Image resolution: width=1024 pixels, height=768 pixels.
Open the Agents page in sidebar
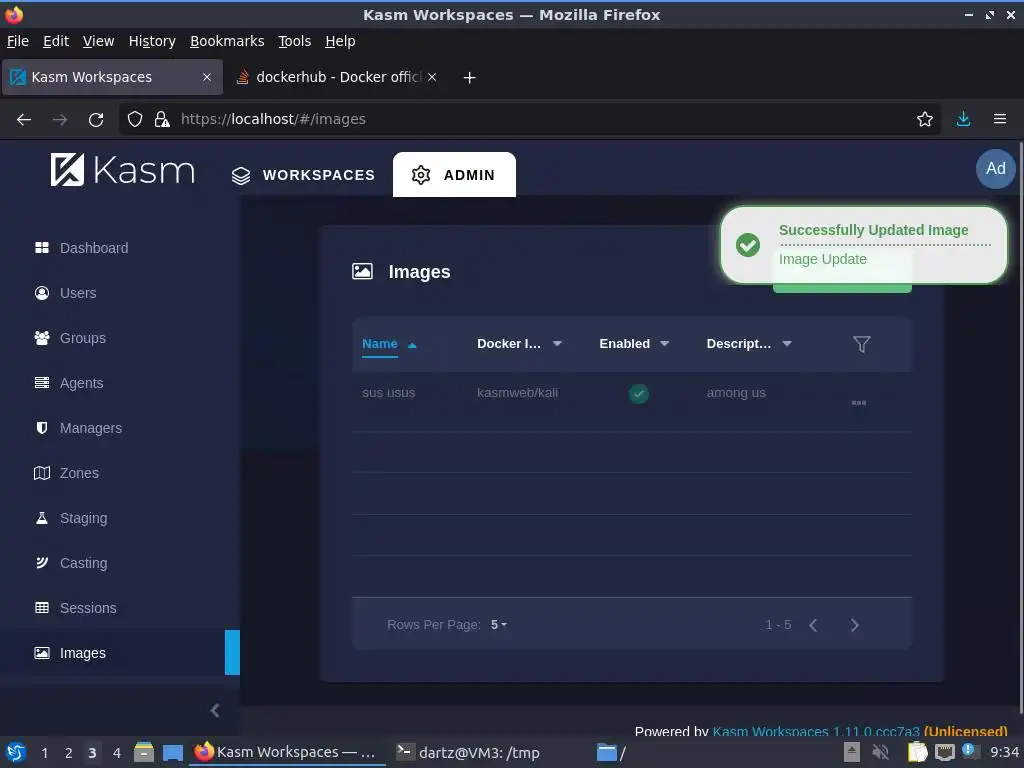(68, 383)
